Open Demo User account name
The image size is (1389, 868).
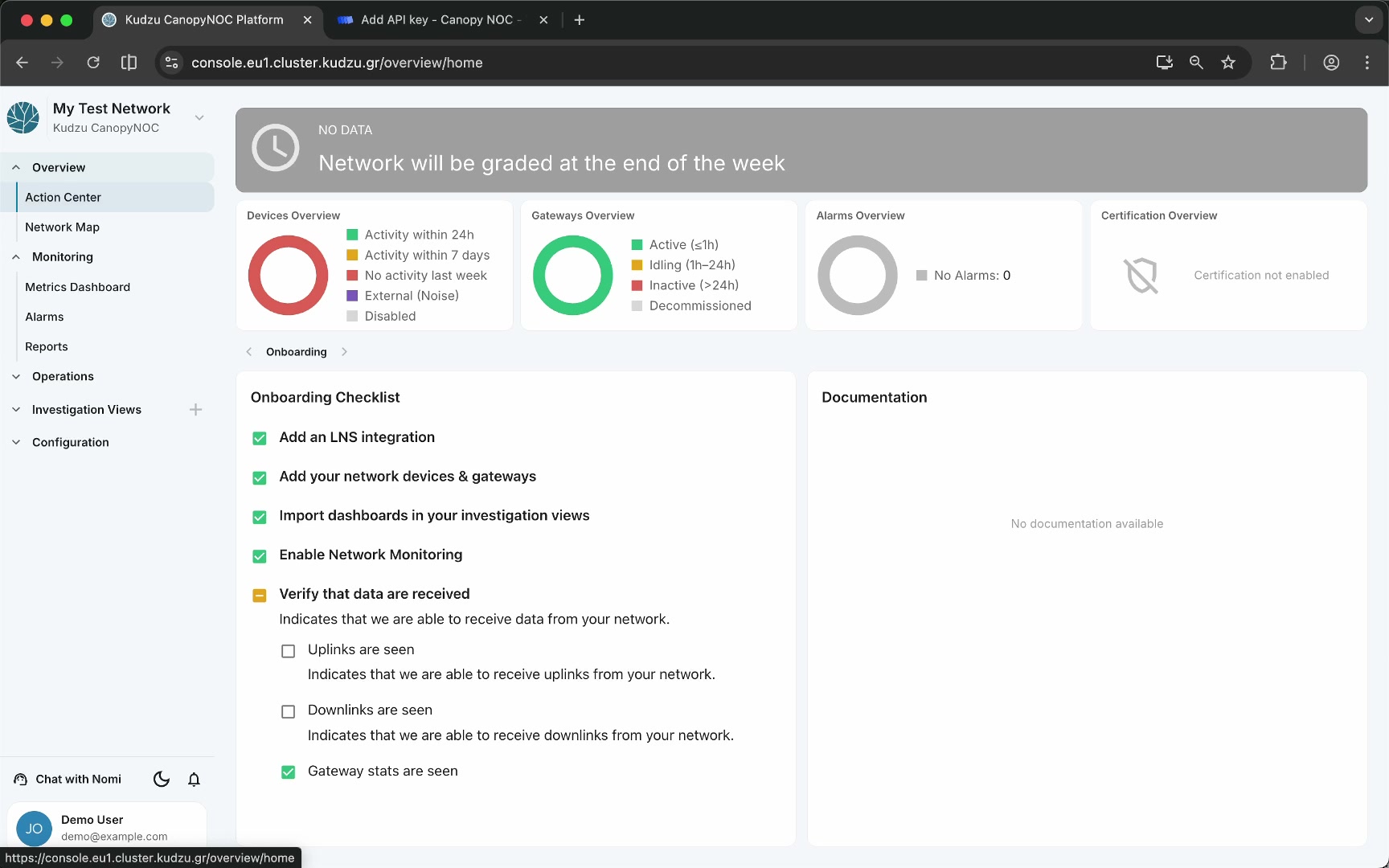coord(92,820)
